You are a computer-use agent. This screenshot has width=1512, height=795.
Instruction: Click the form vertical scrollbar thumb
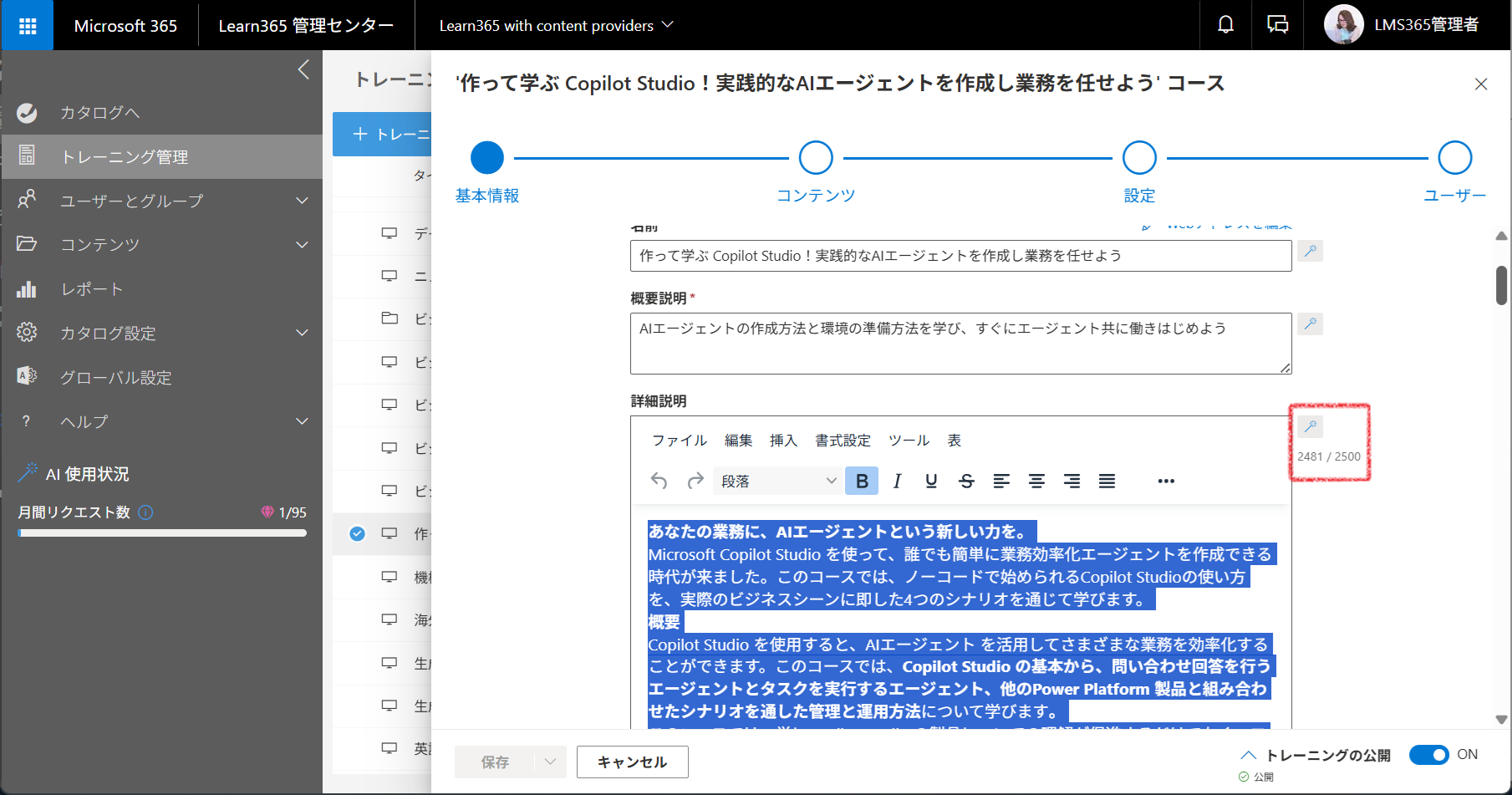click(1501, 285)
